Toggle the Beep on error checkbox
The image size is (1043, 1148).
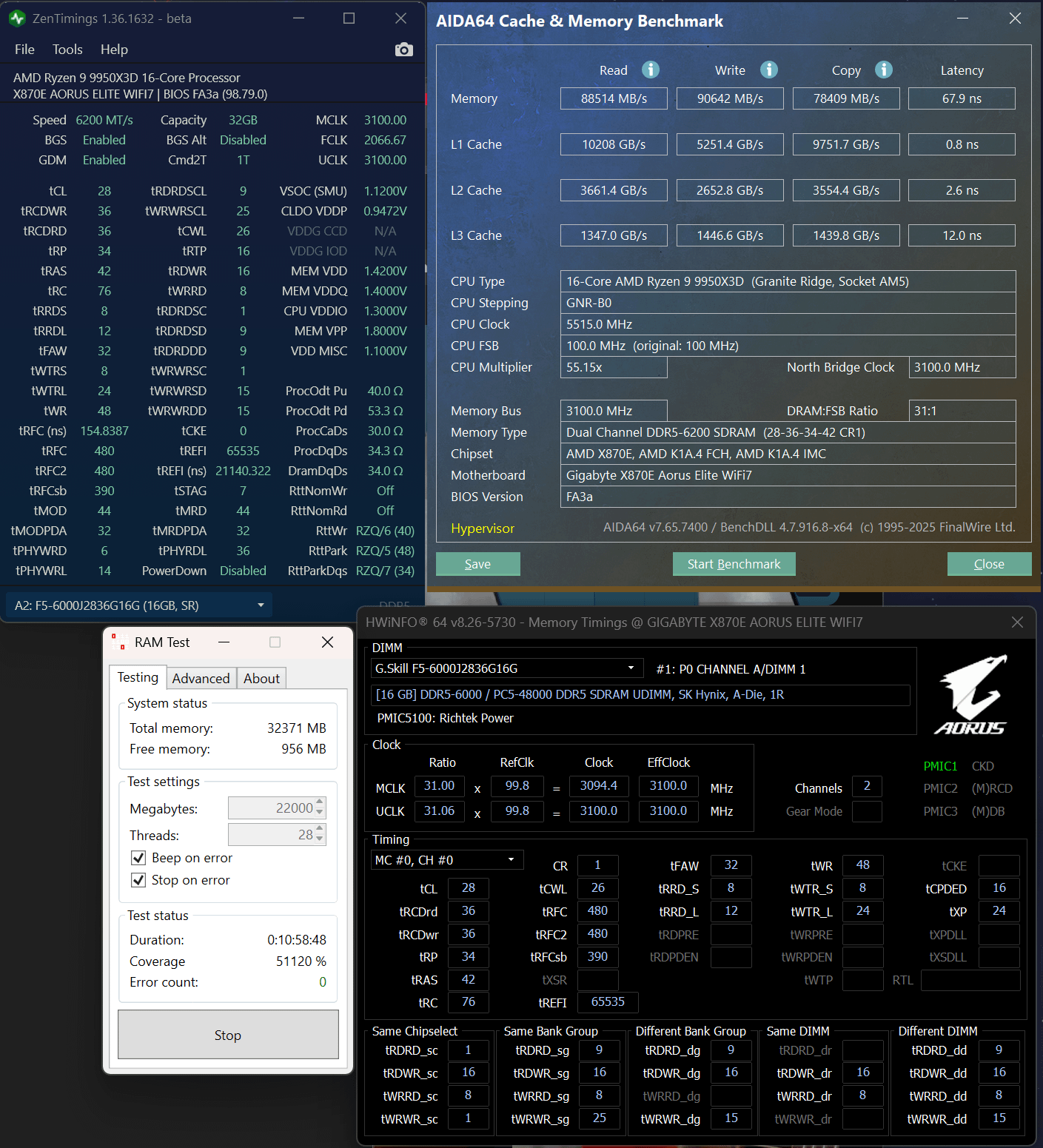click(x=138, y=858)
